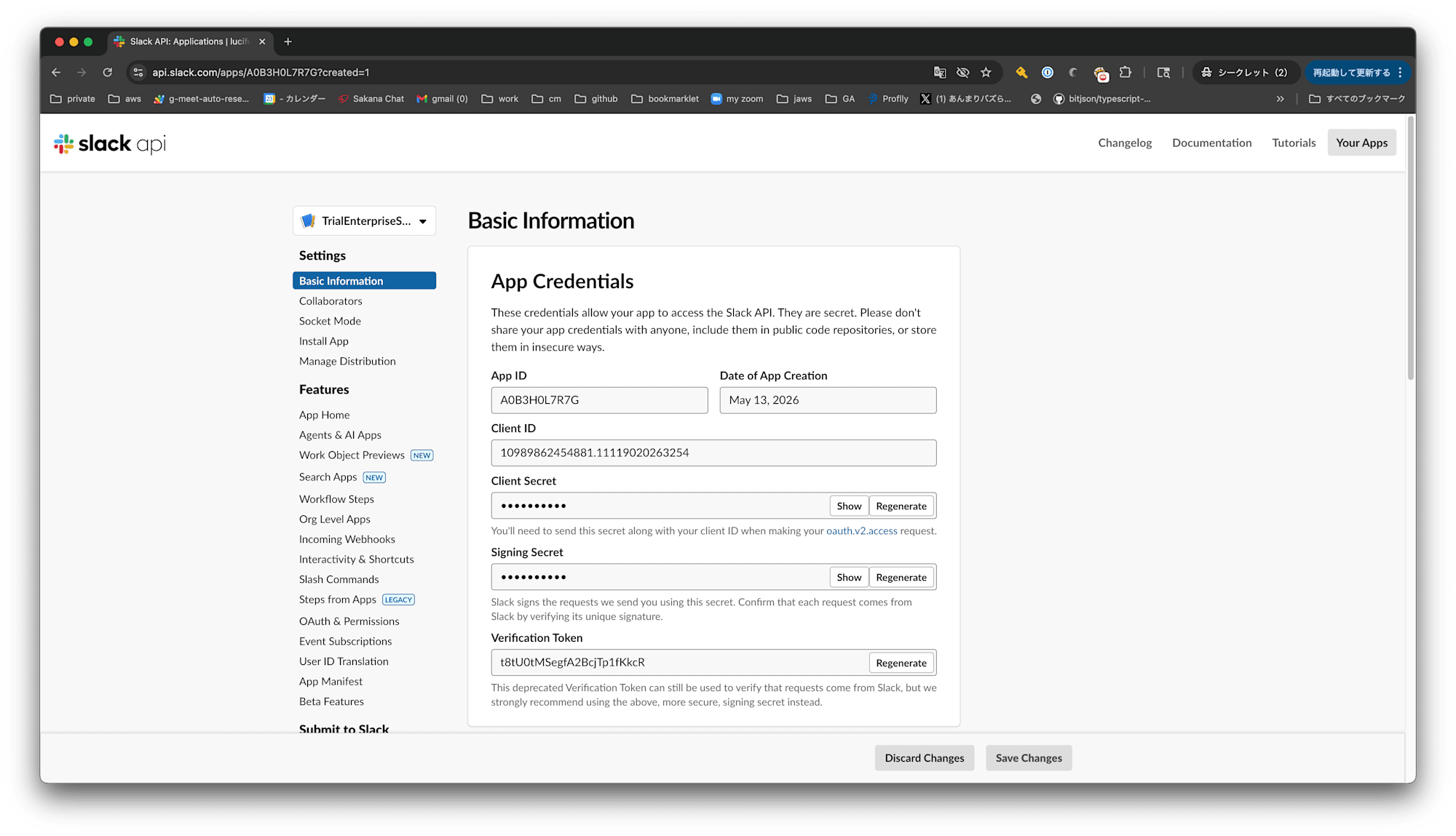The height and width of the screenshot is (836, 1456).
Task: Click the App ID field
Action: [x=600, y=401]
